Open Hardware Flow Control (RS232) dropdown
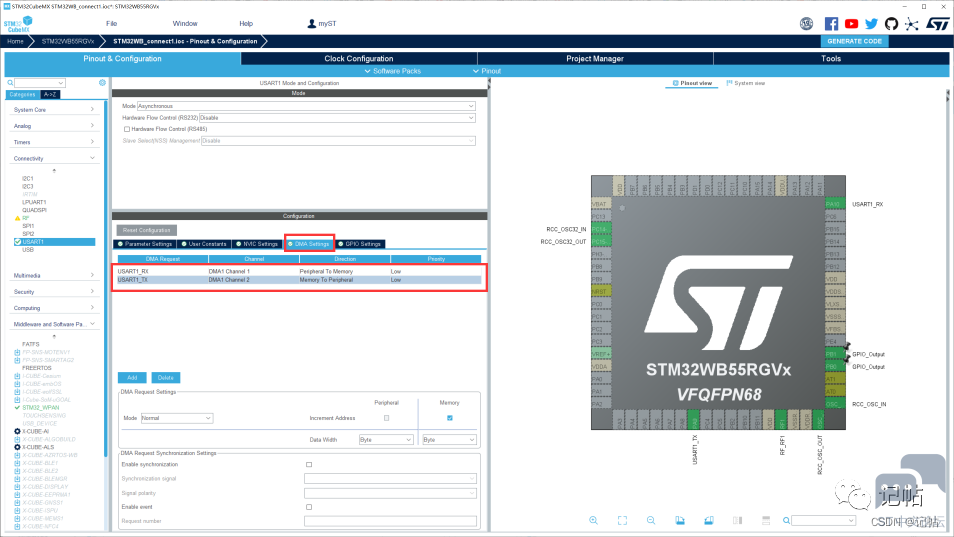 pos(337,118)
